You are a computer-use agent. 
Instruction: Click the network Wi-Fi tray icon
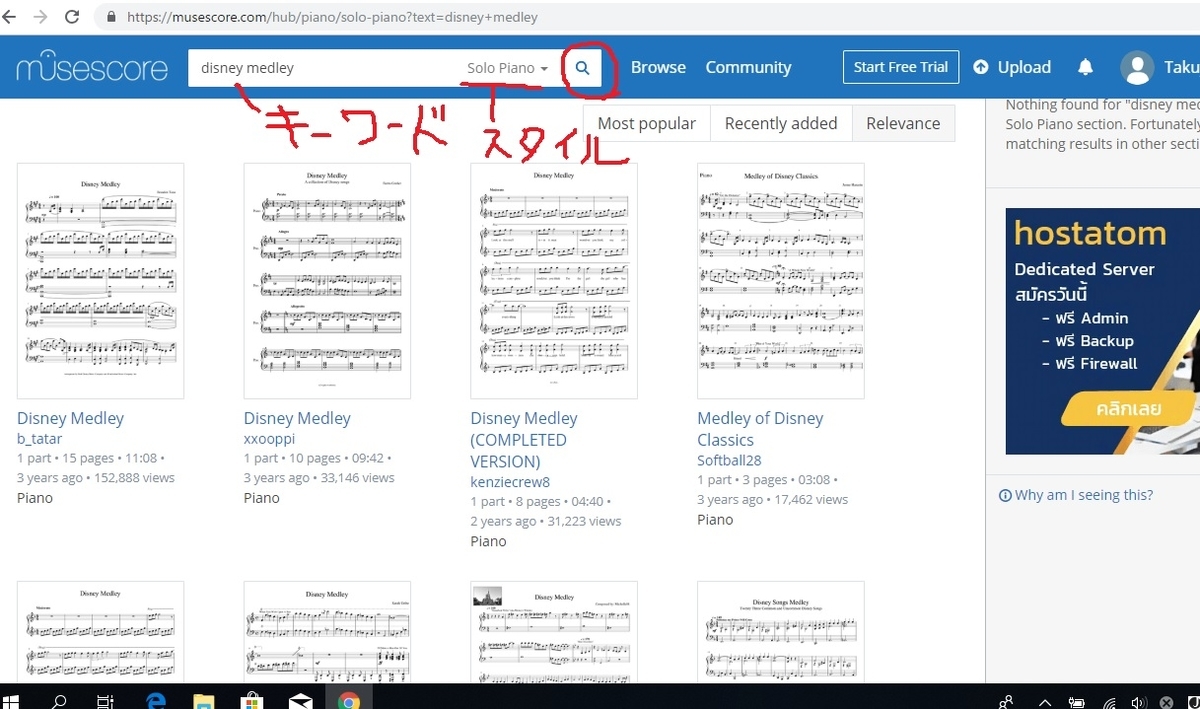(x=1108, y=701)
